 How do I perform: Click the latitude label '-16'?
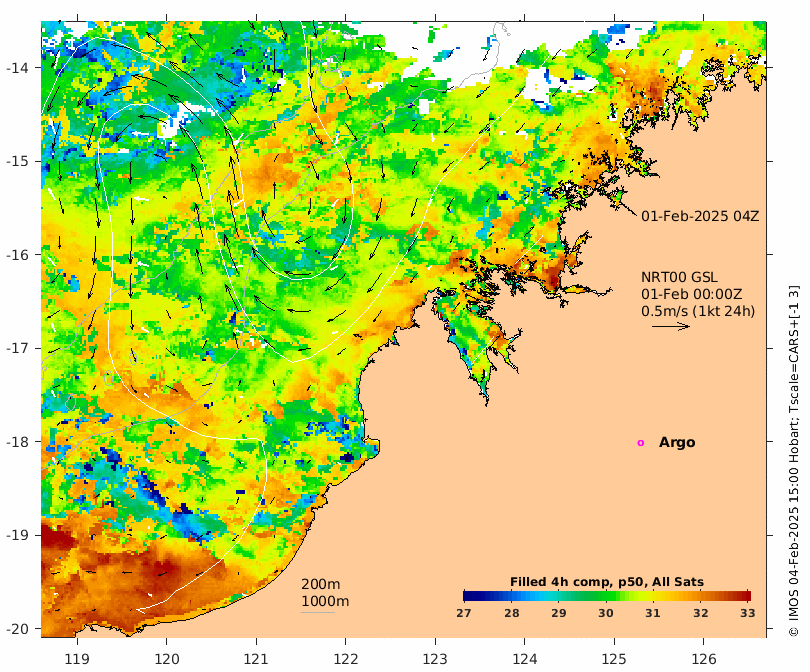18,255
